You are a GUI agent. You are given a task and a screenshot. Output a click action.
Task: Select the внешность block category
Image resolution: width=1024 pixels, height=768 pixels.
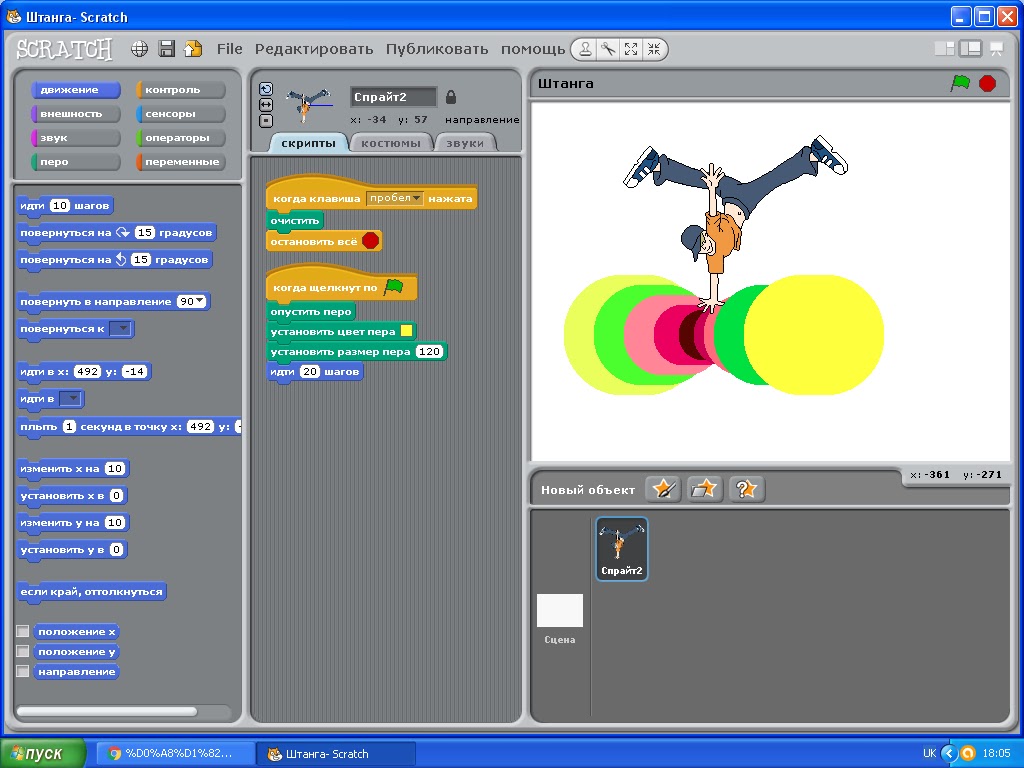pyautogui.click(x=76, y=114)
